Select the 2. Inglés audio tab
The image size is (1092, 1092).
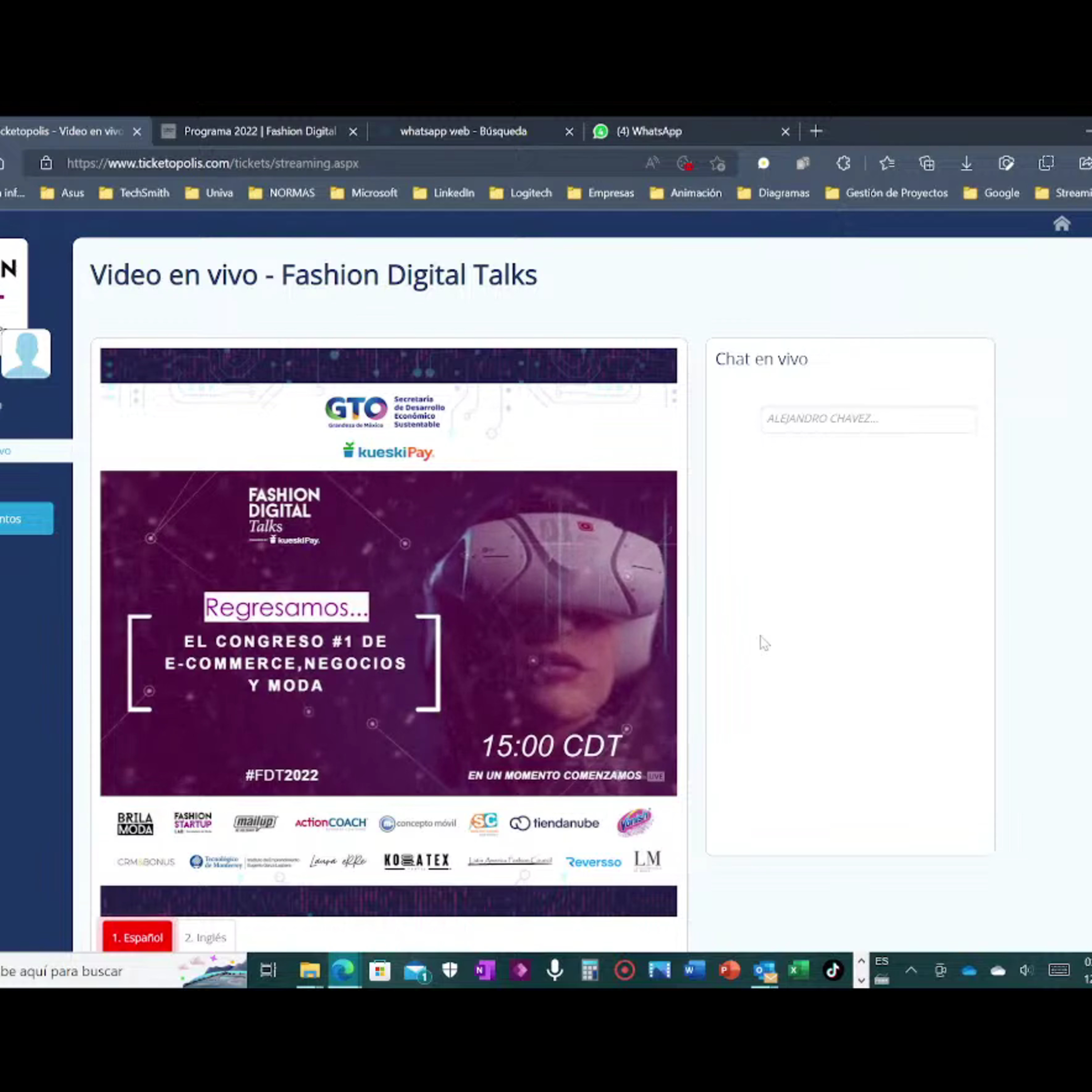(x=205, y=937)
